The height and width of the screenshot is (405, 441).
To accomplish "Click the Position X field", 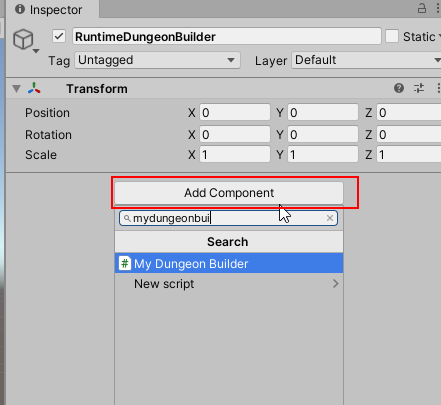I will tap(235, 113).
